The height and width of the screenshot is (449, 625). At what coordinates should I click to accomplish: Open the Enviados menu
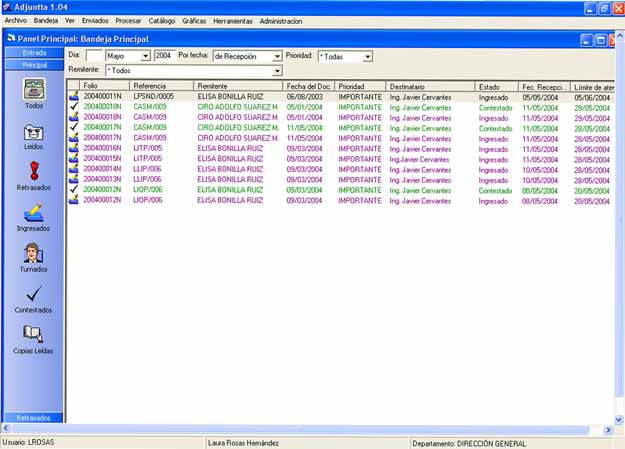click(95, 21)
